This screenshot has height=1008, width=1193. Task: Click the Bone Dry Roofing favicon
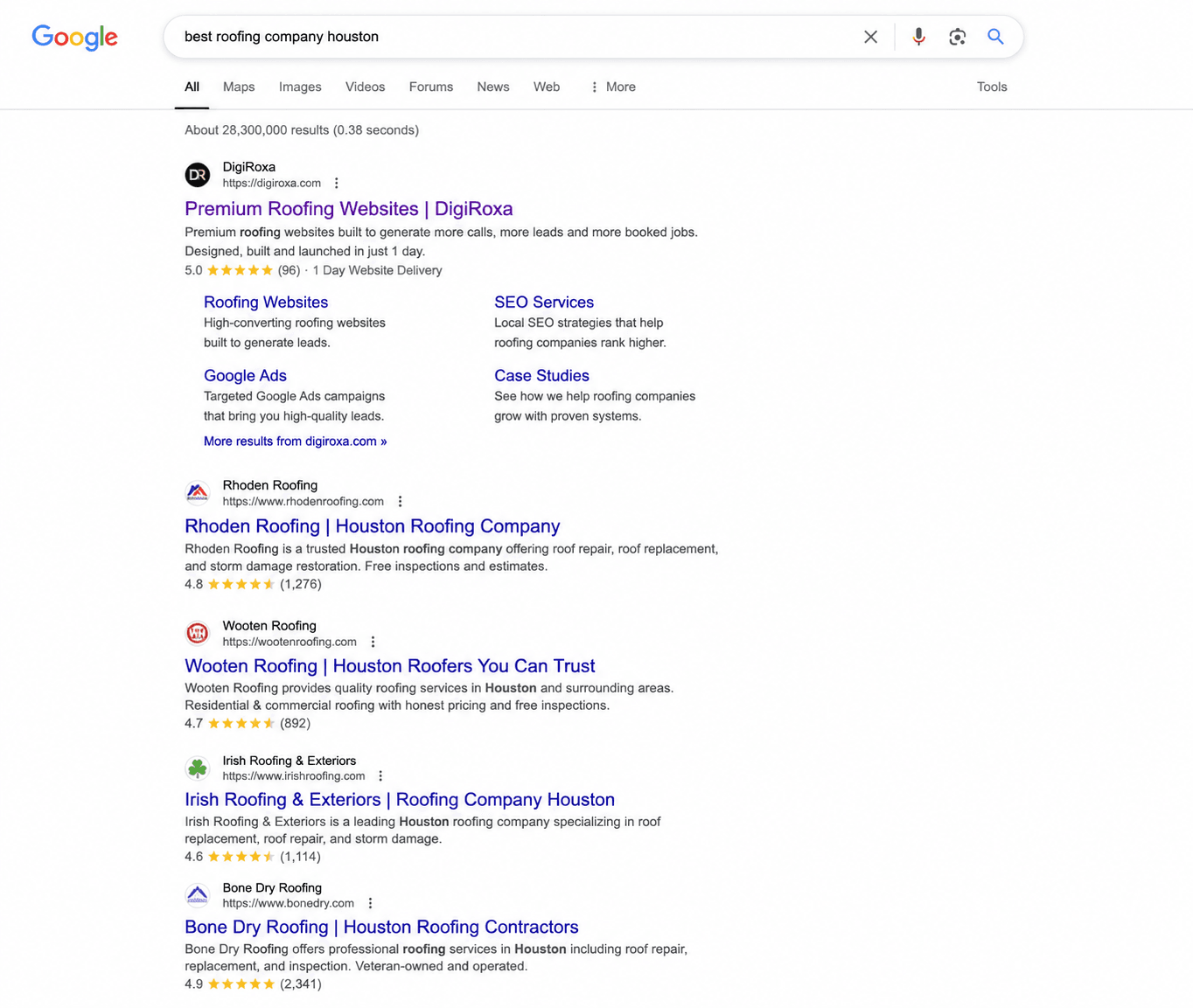coord(198,895)
